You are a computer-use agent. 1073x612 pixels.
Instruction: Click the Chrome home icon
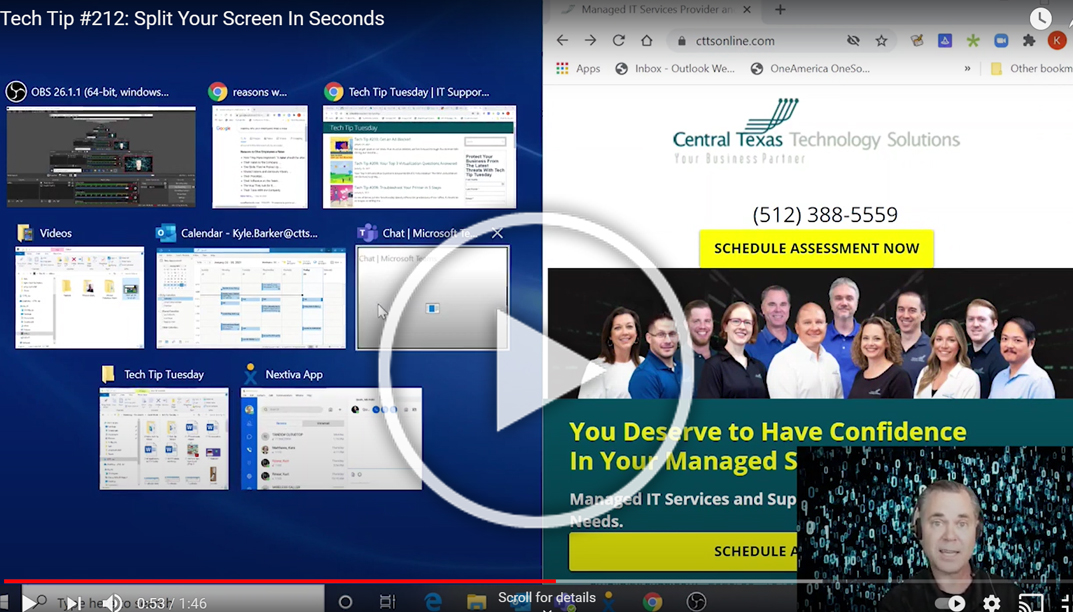coord(647,40)
